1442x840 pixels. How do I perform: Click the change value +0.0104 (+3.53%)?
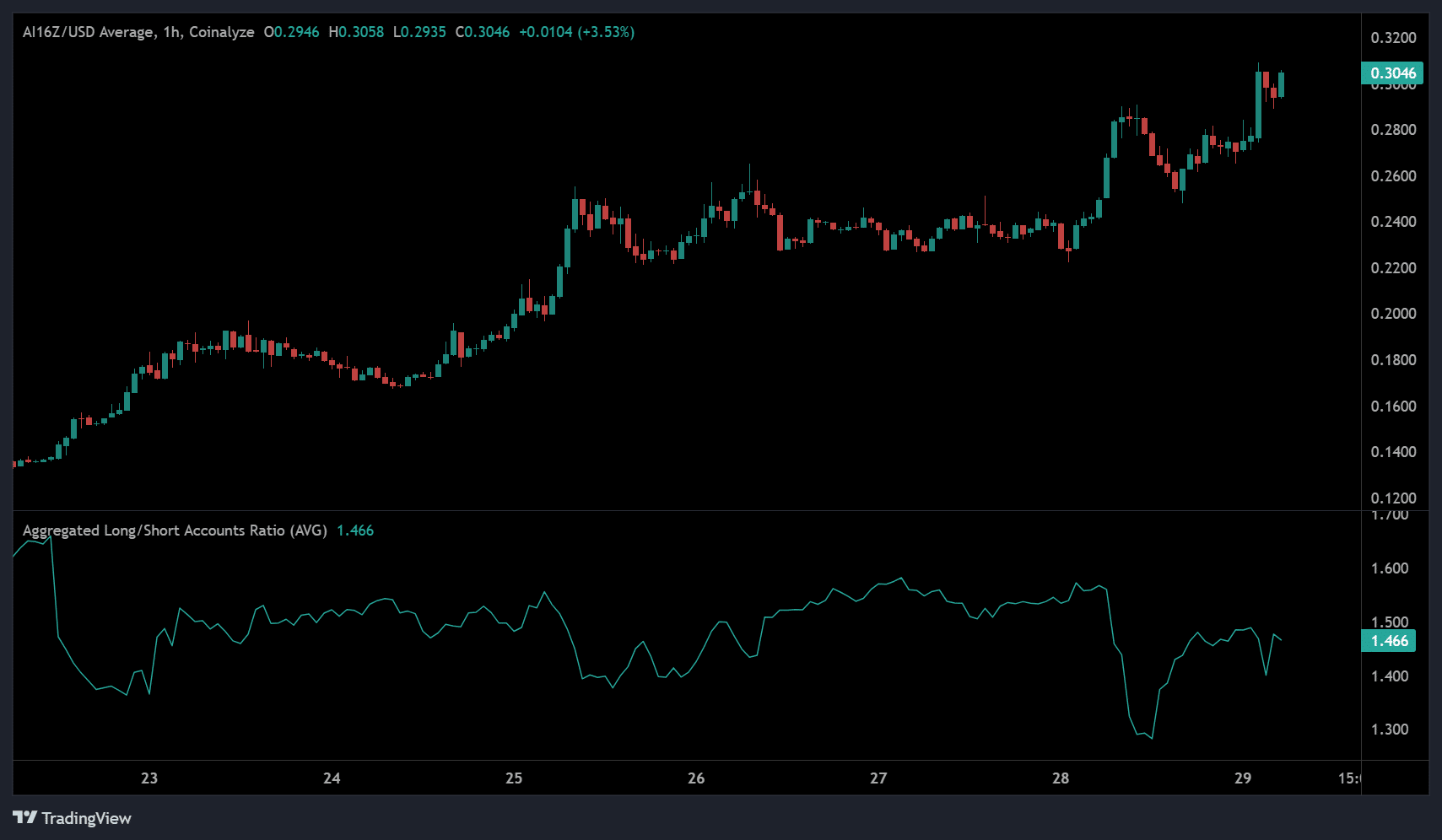click(x=576, y=32)
